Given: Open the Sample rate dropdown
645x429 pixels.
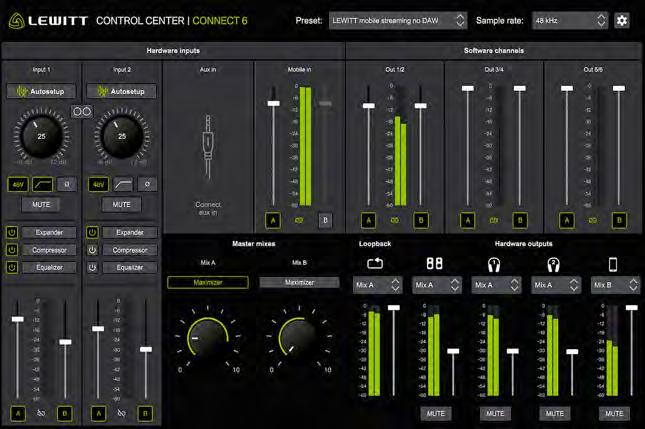Looking at the screenshot, I should point(570,20).
